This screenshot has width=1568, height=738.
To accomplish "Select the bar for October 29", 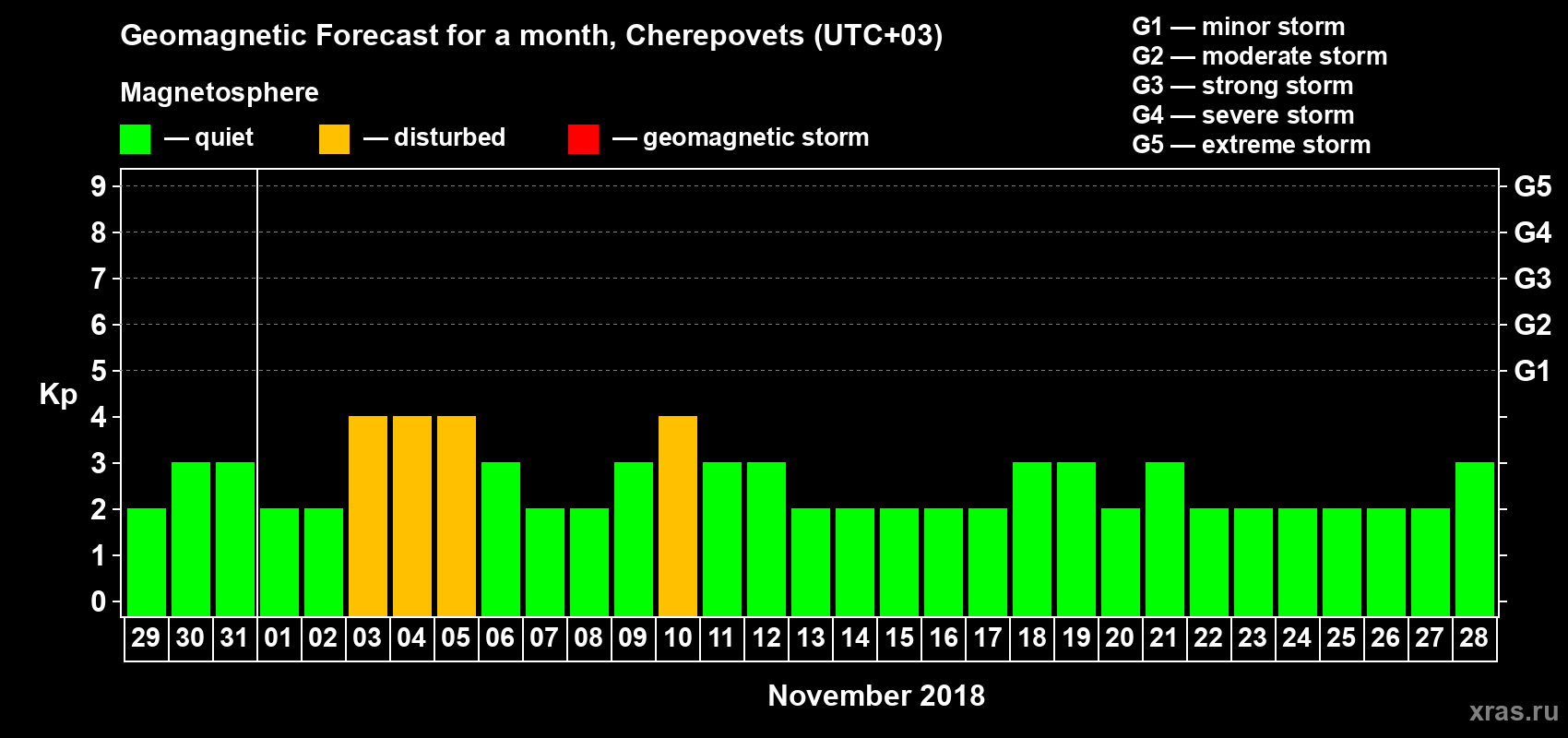I will point(147,563).
